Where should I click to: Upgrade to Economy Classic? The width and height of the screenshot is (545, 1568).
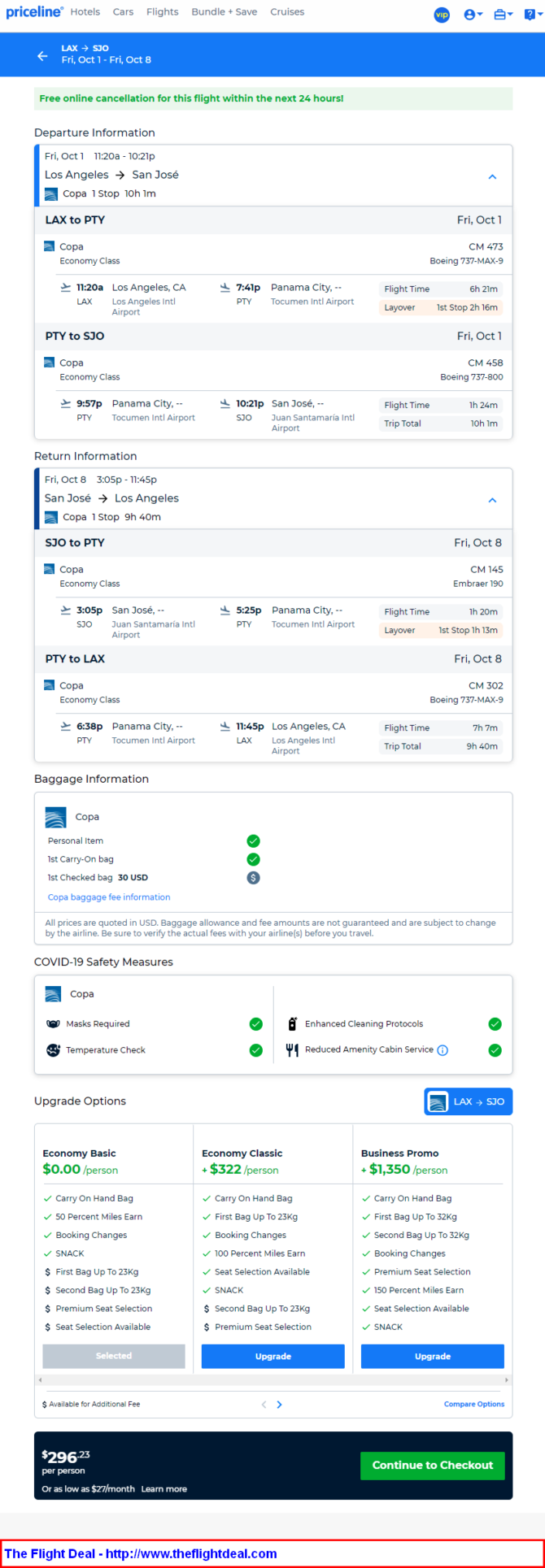point(273,1356)
